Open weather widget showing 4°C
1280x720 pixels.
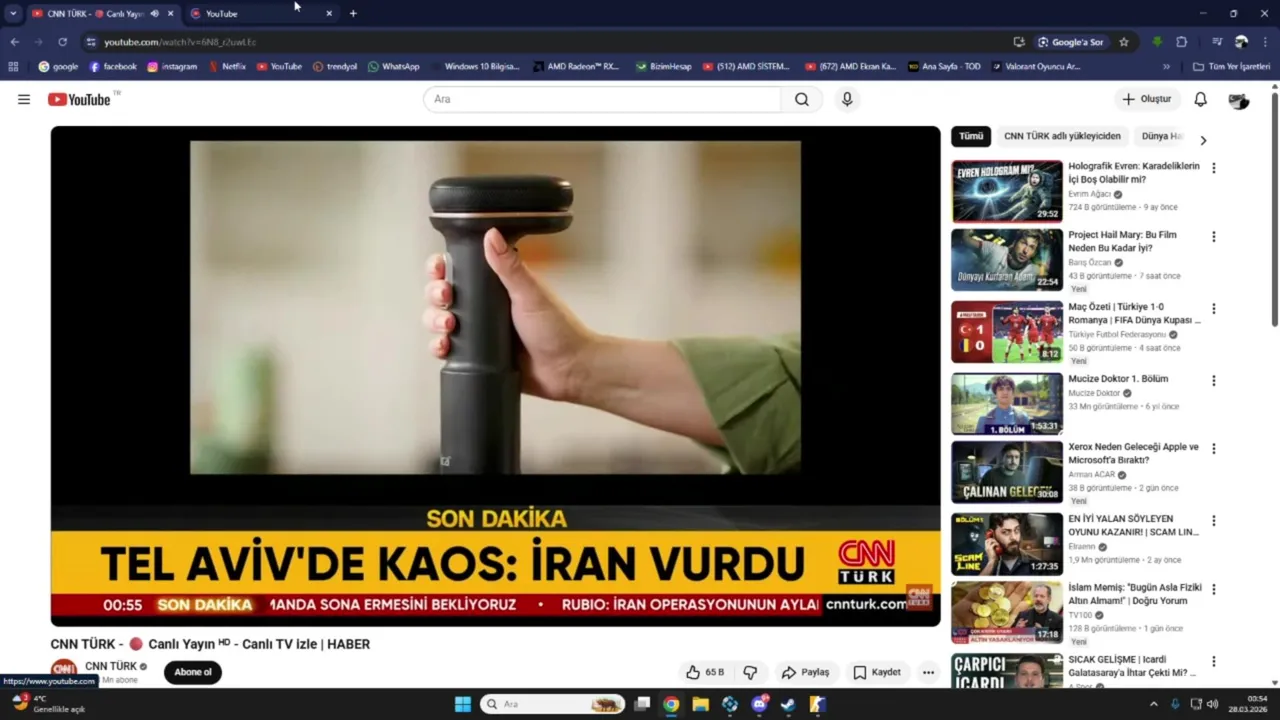tap(48, 704)
